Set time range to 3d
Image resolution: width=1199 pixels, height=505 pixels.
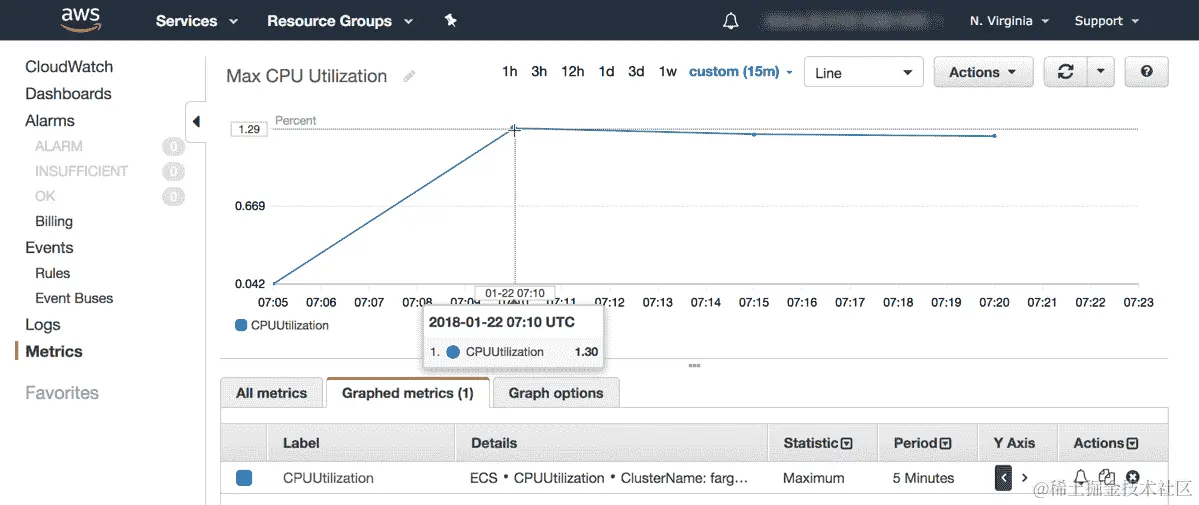636,72
